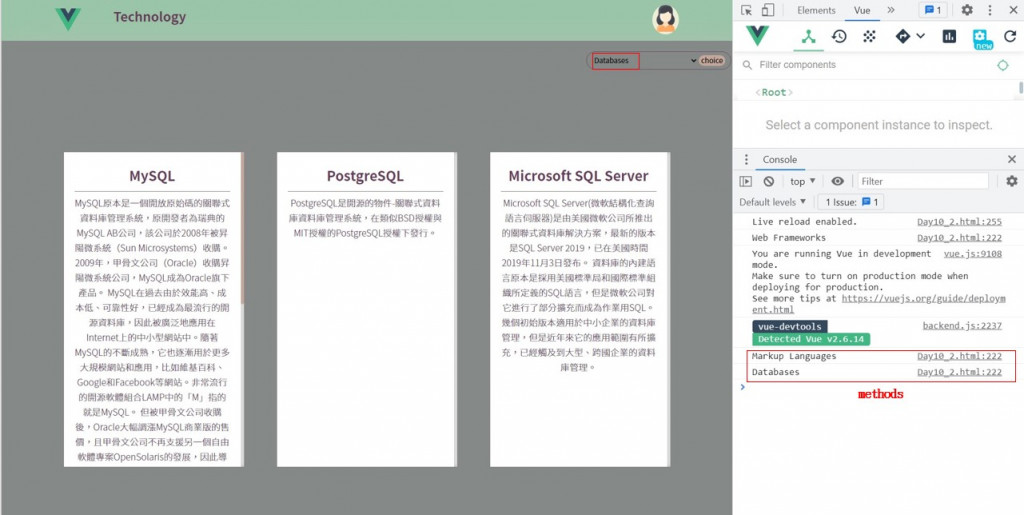Open the Elements tab in DevTools
This screenshot has height=515, width=1024.
816,10
